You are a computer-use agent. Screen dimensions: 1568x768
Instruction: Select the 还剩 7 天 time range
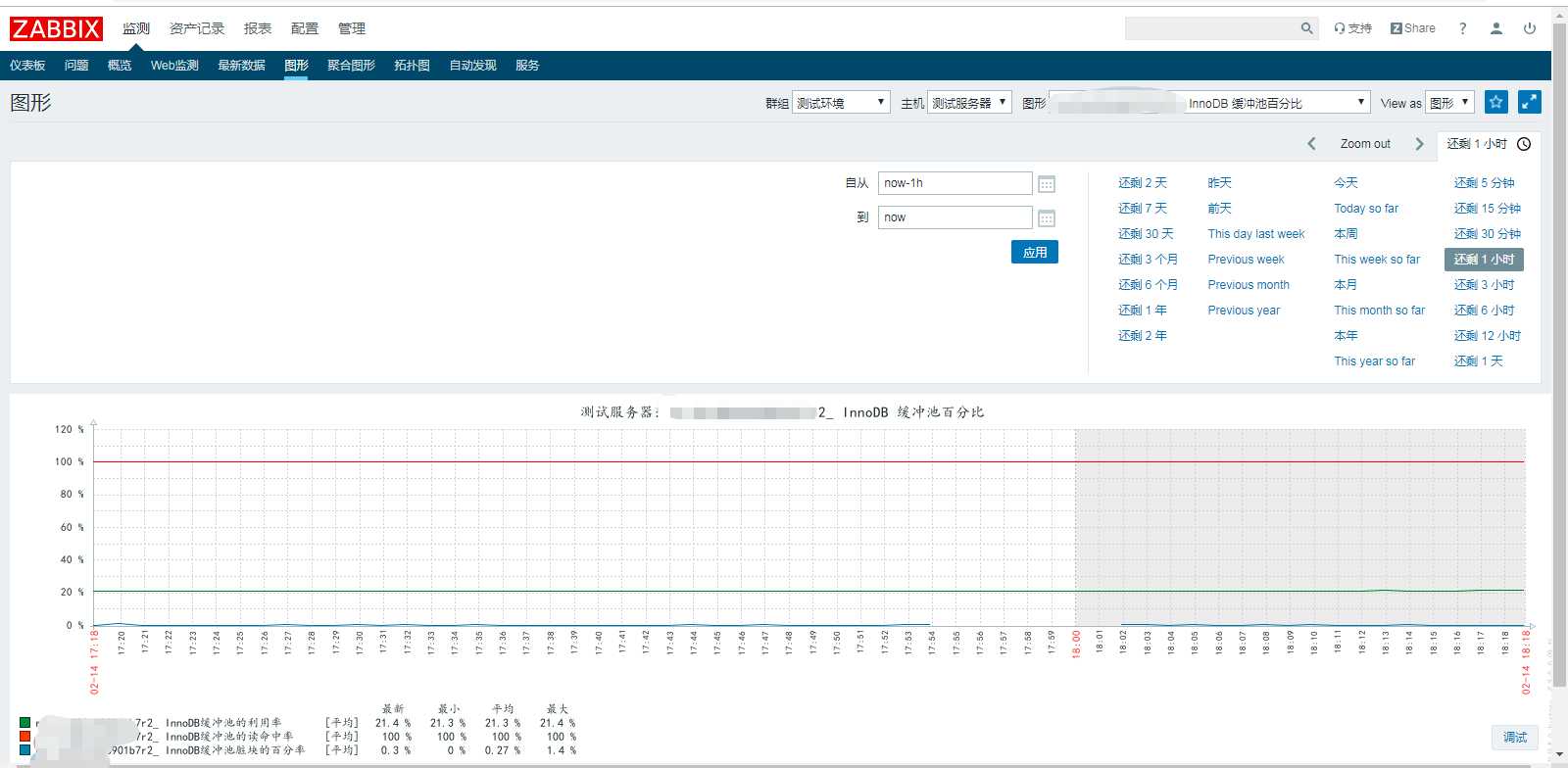pyautogui.click(x=1143, y=209)
